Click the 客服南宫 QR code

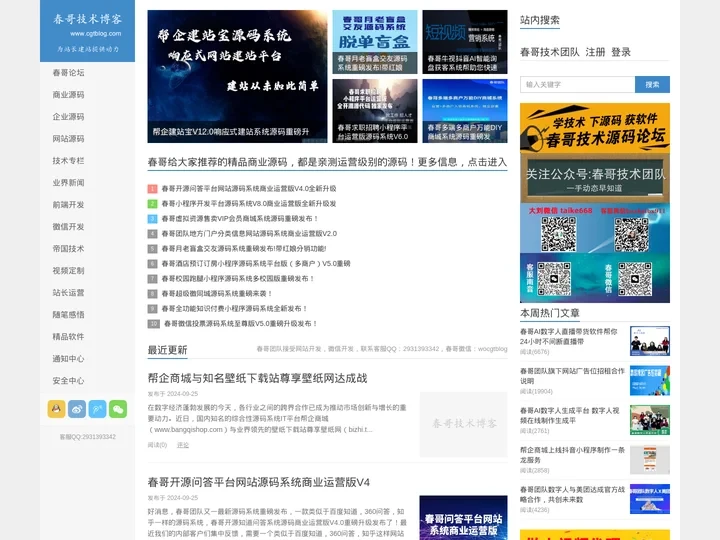(x=554, y=279)
